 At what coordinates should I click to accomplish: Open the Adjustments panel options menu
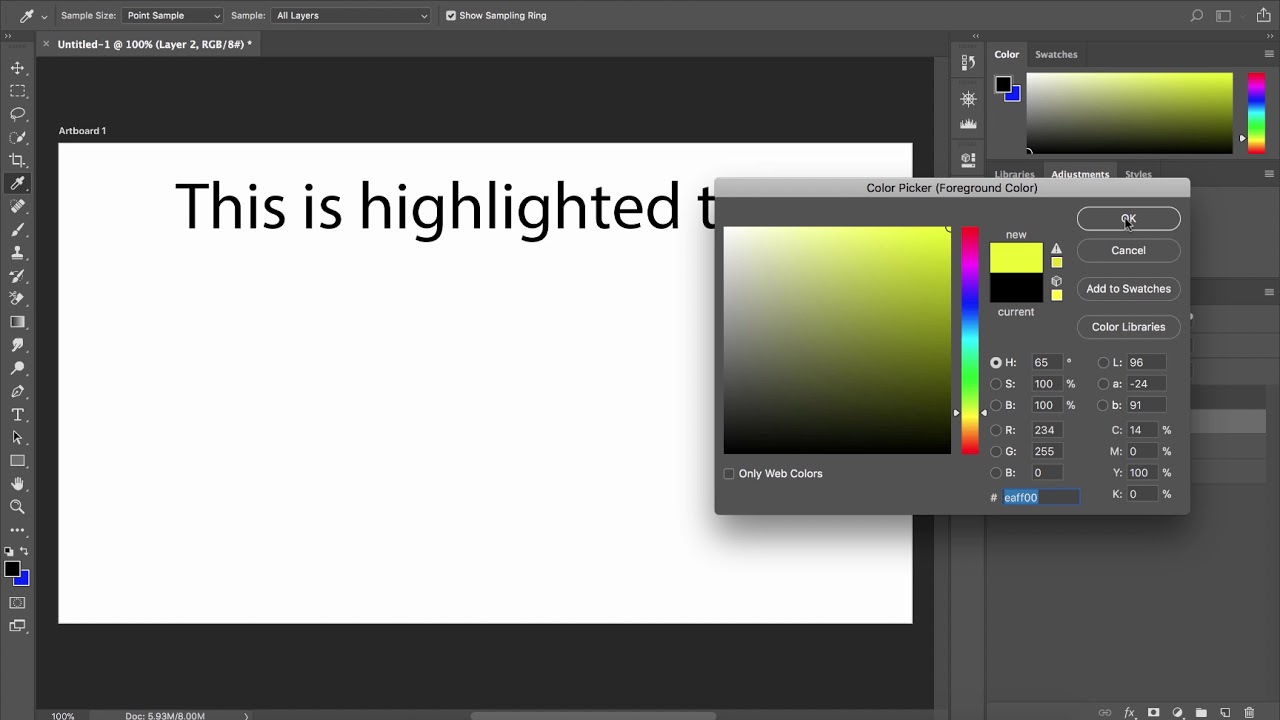1269,174
